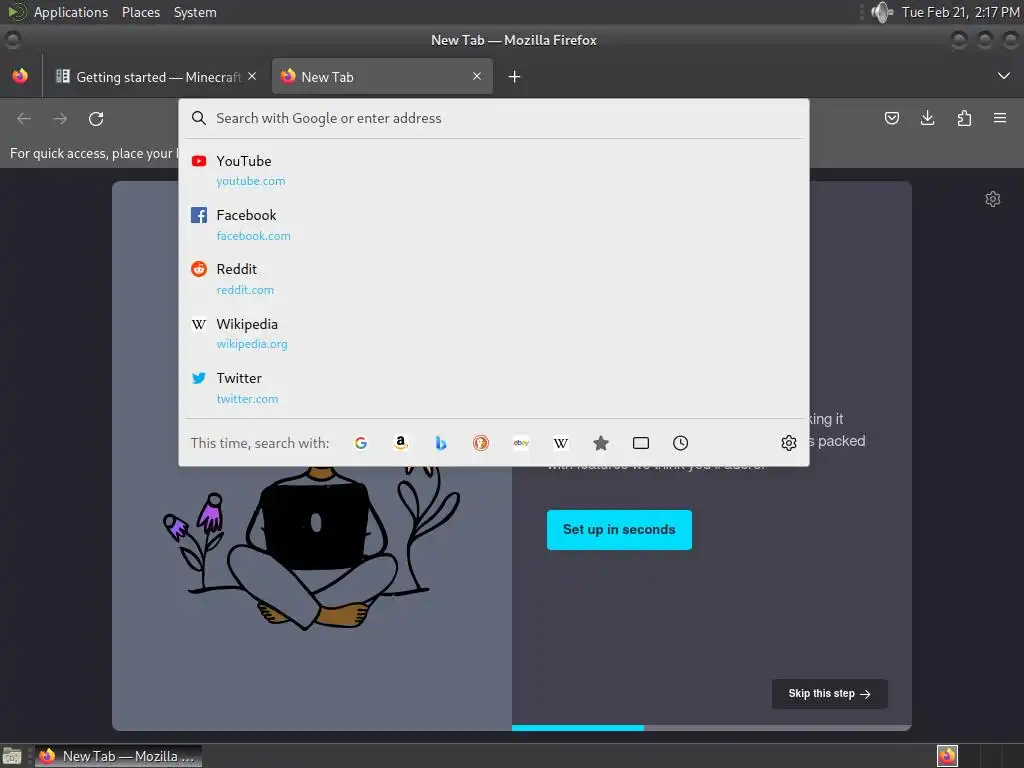Click Skip this step button
1024x768 pixels.
pyautogui.click(x=829, y=694)
